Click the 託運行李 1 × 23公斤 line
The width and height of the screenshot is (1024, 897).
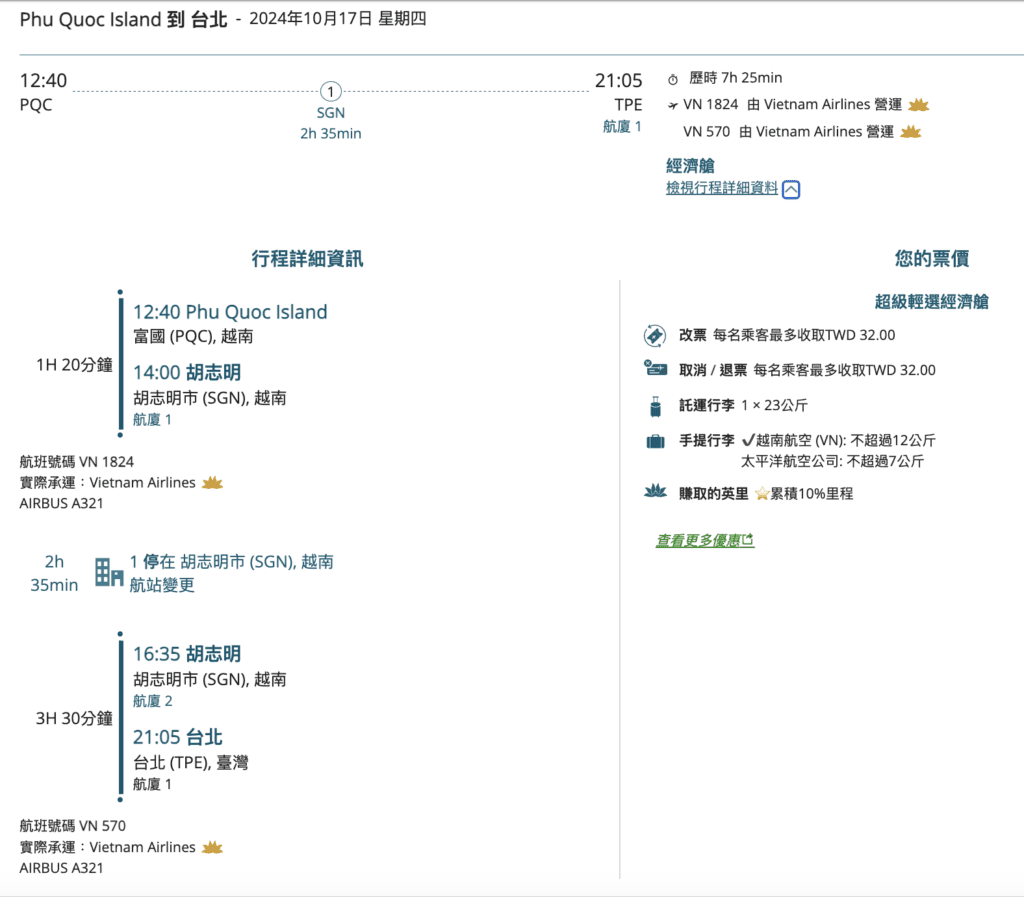[x=743, y=405]
